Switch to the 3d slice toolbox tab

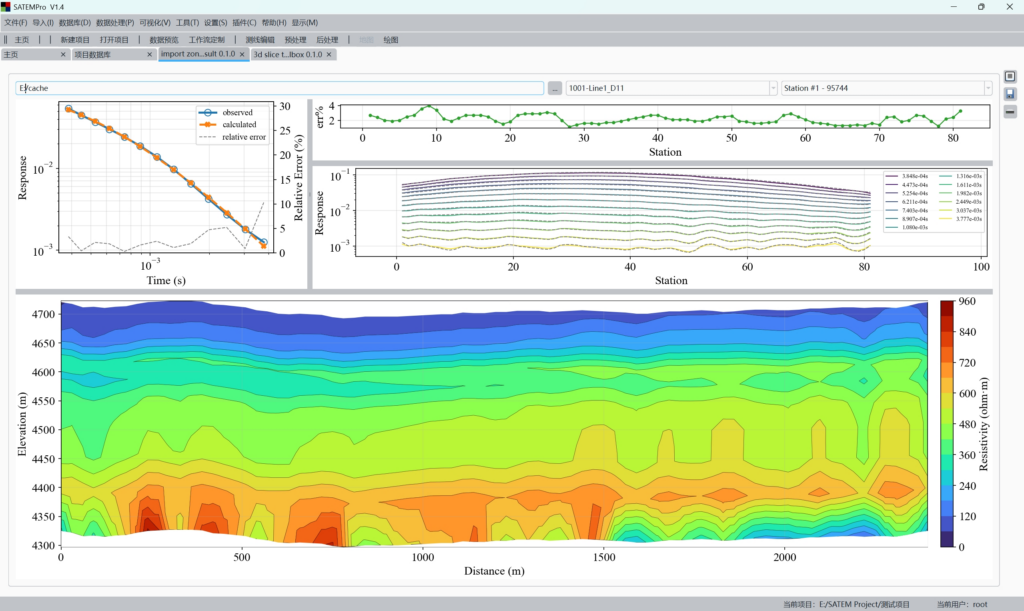(287, 54)
